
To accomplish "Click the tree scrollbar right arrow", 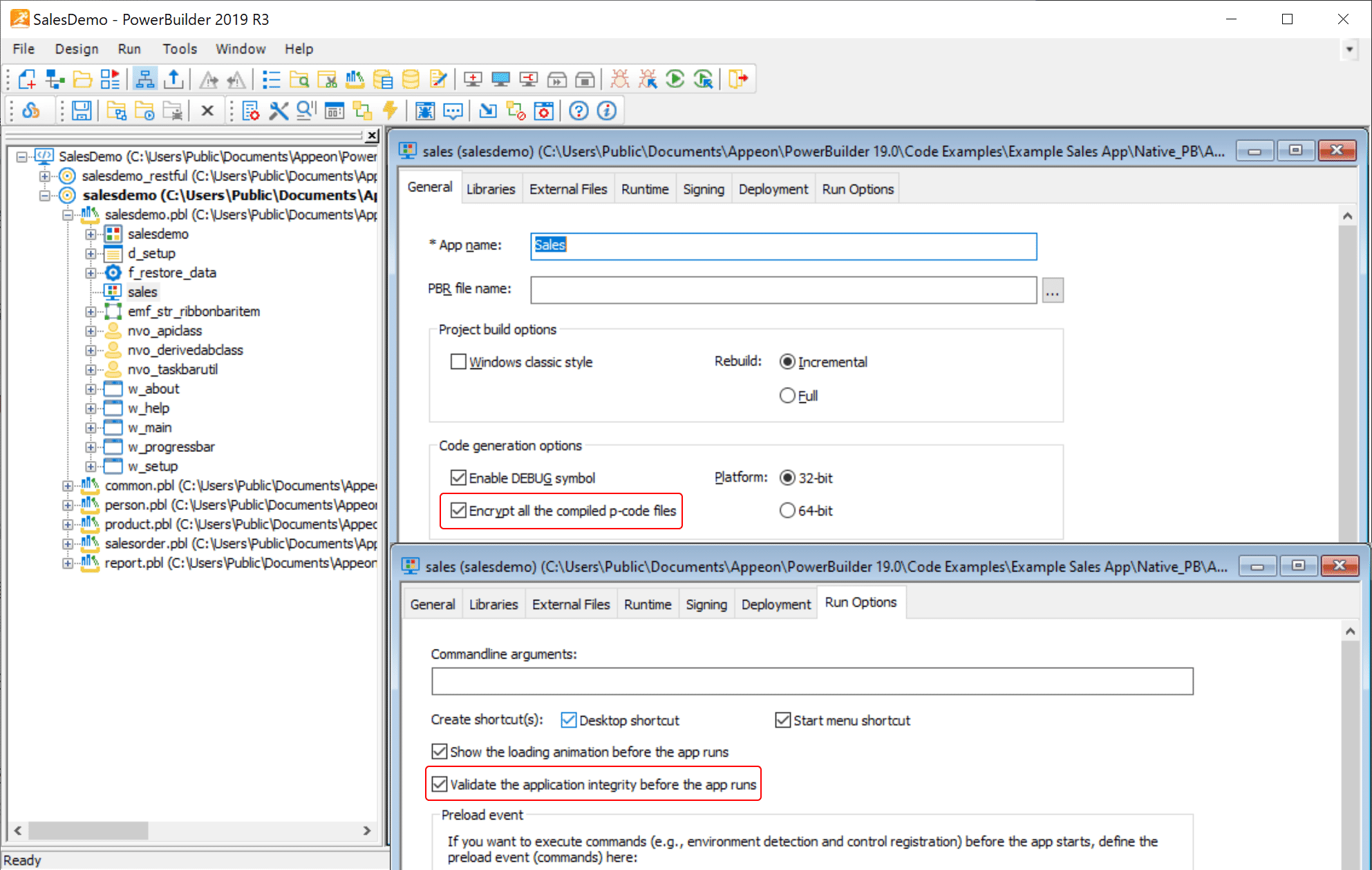I will coord(366,830).
